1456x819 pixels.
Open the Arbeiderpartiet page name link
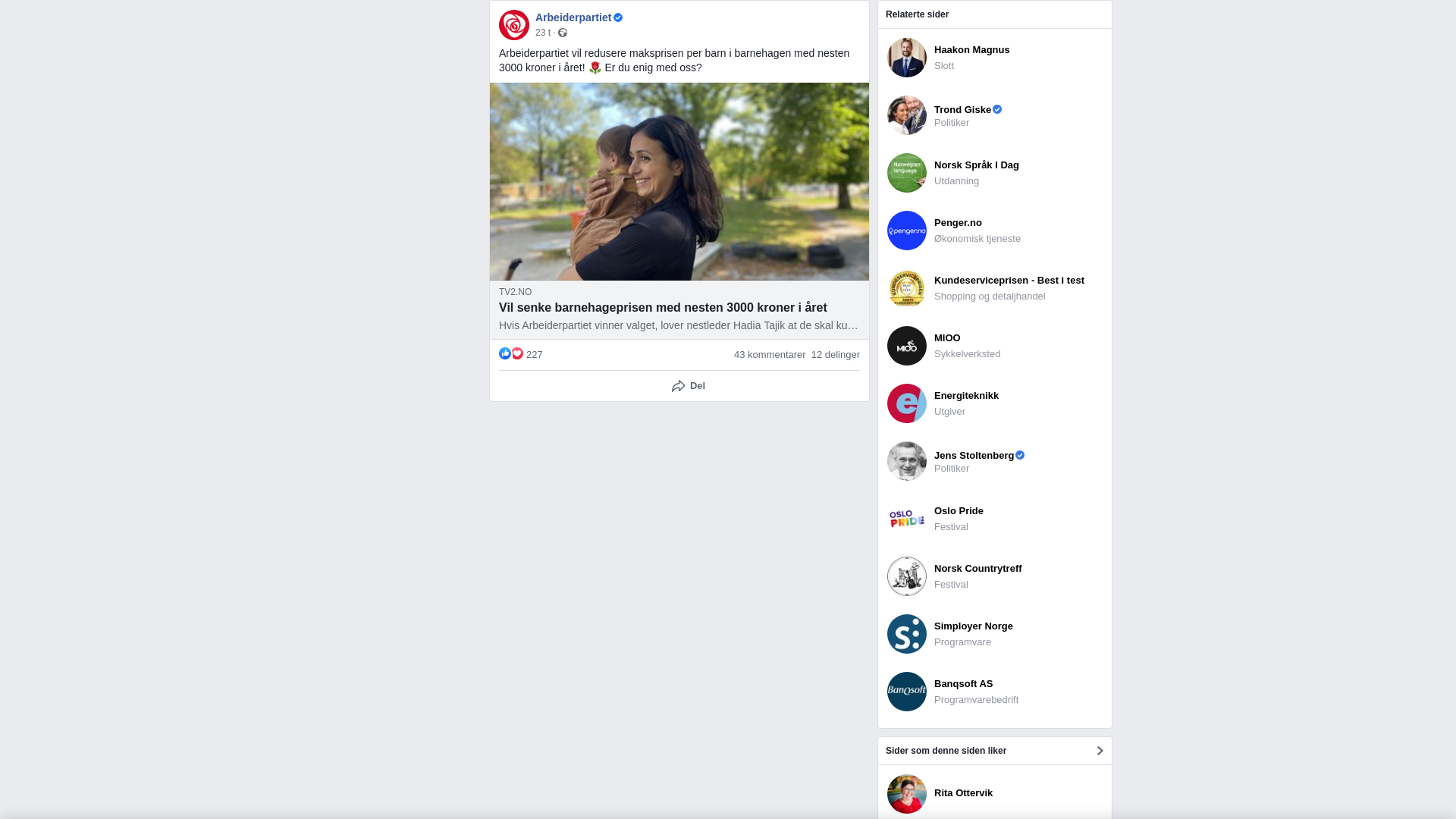pyautogui.click(x=573, y=17)
